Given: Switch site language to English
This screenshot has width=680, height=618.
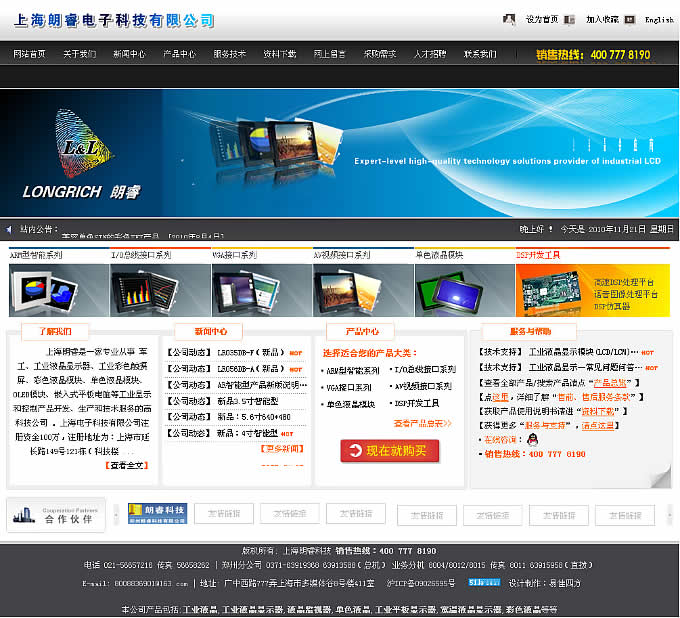Looking at the screenshot, I should pos(659,20).
